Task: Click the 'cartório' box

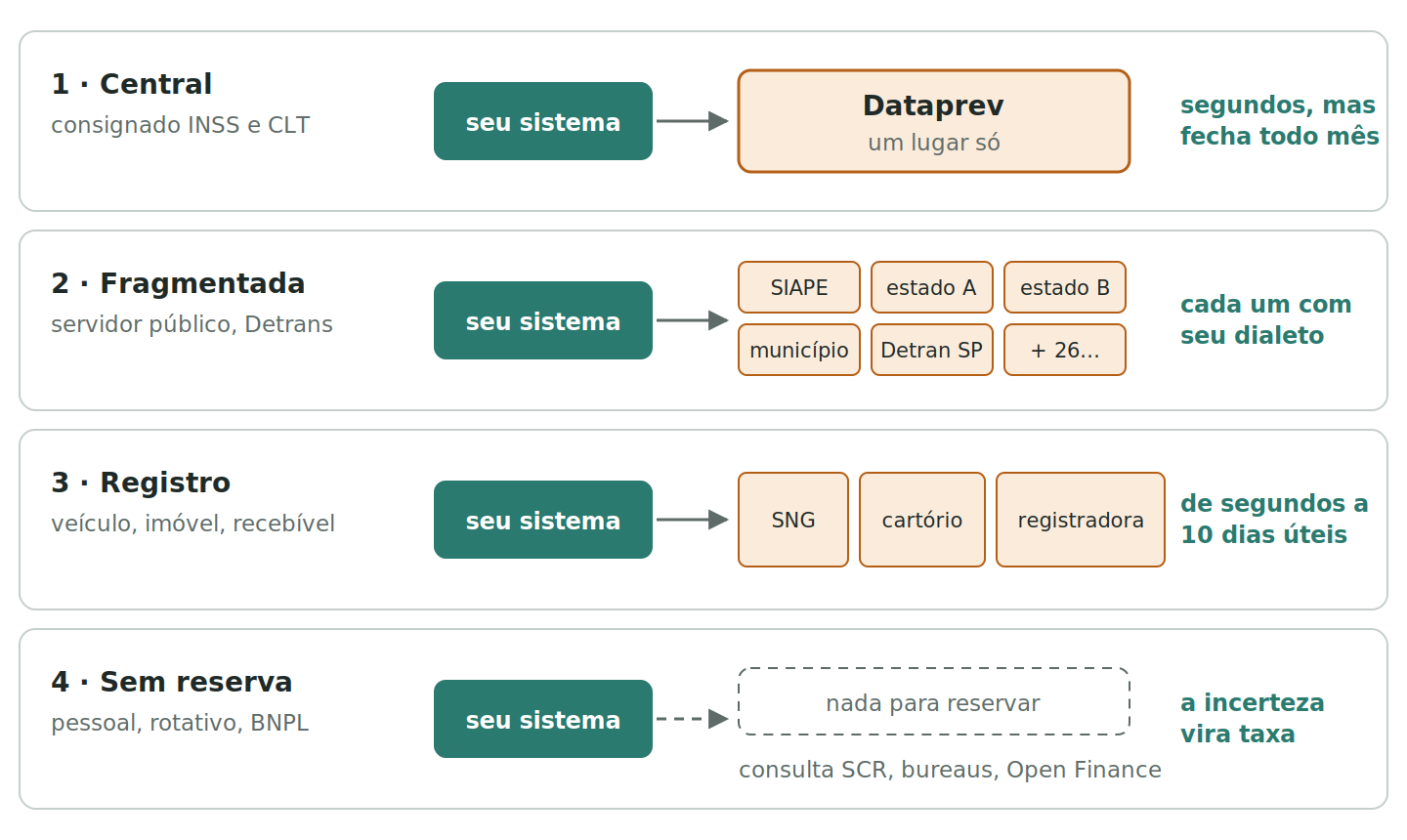Action: 922,520
